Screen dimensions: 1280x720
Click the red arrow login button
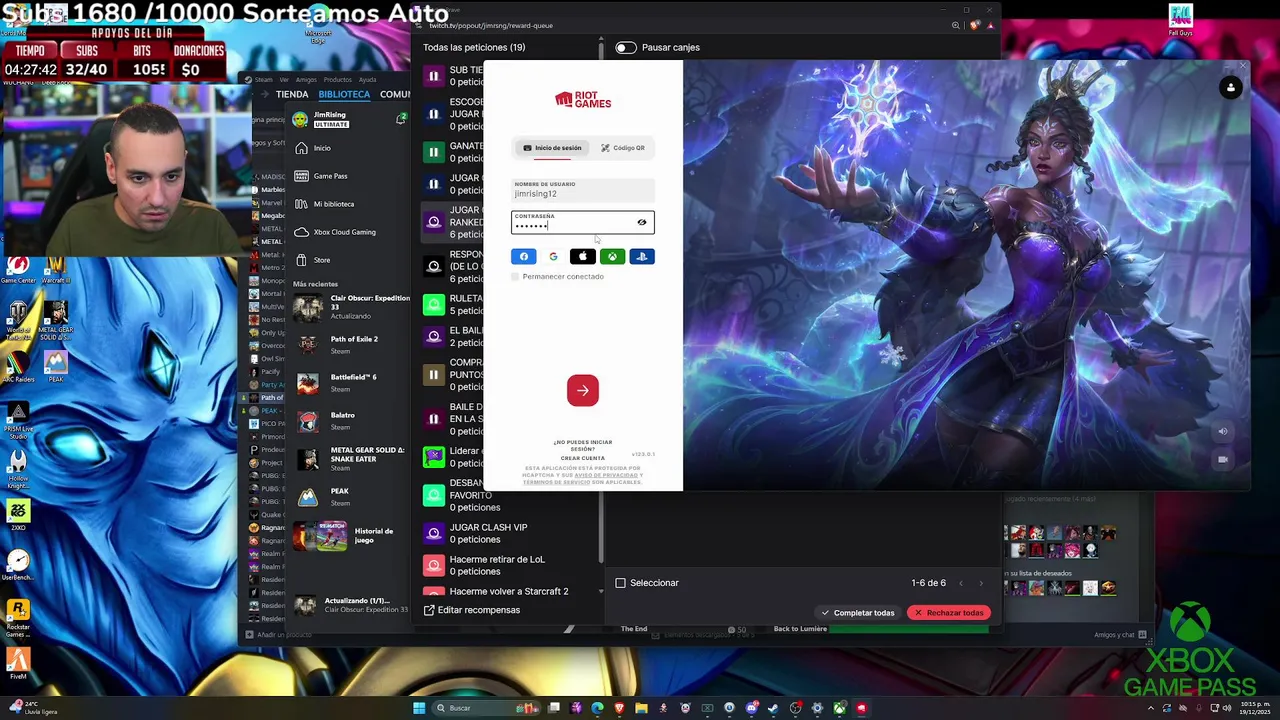[x=583, y=390]
